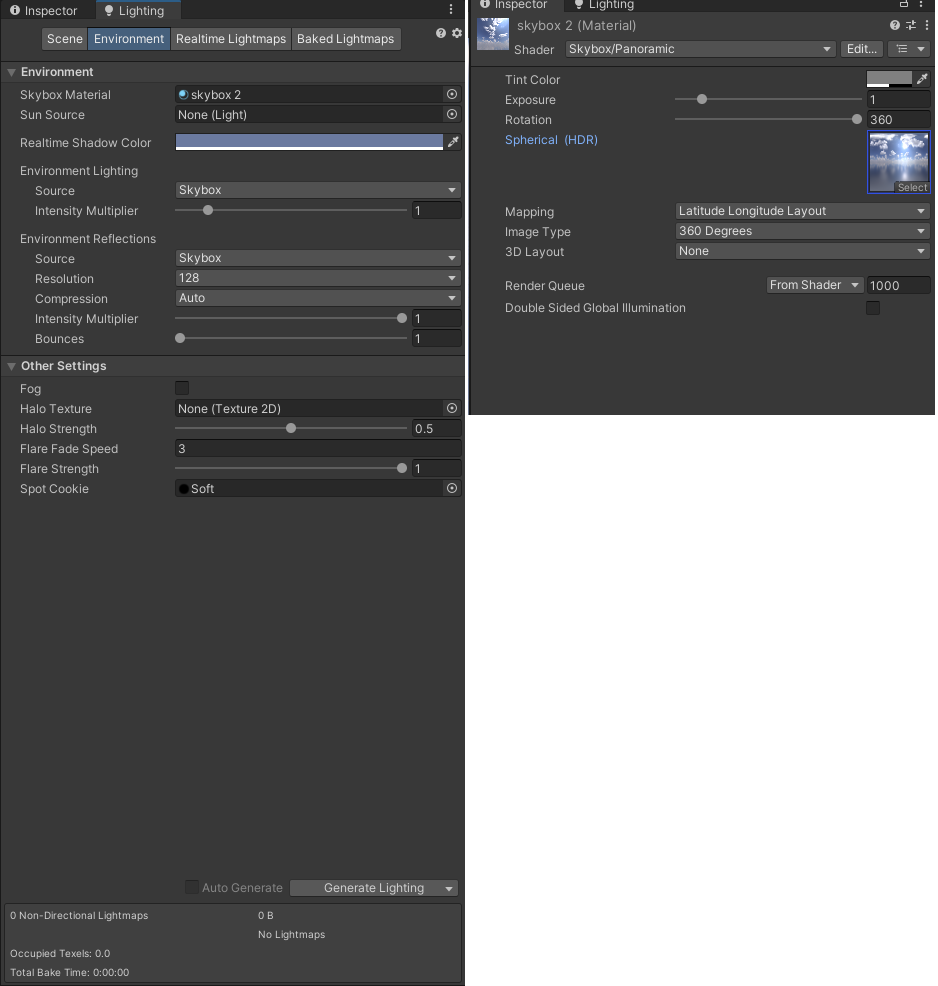Use eyedropper for Realtime Shadow Color
Viewport: 938px width, 986px height.
coord(453,142)
